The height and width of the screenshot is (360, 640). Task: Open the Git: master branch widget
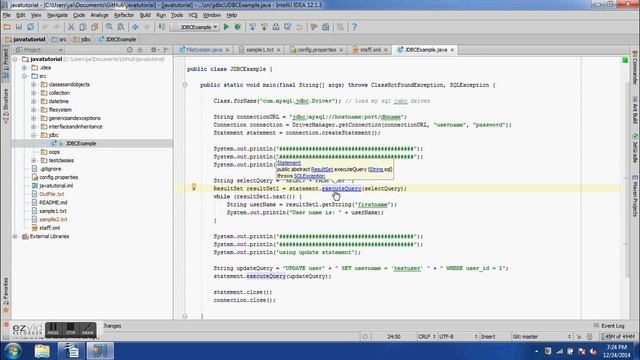click(542, 337)
